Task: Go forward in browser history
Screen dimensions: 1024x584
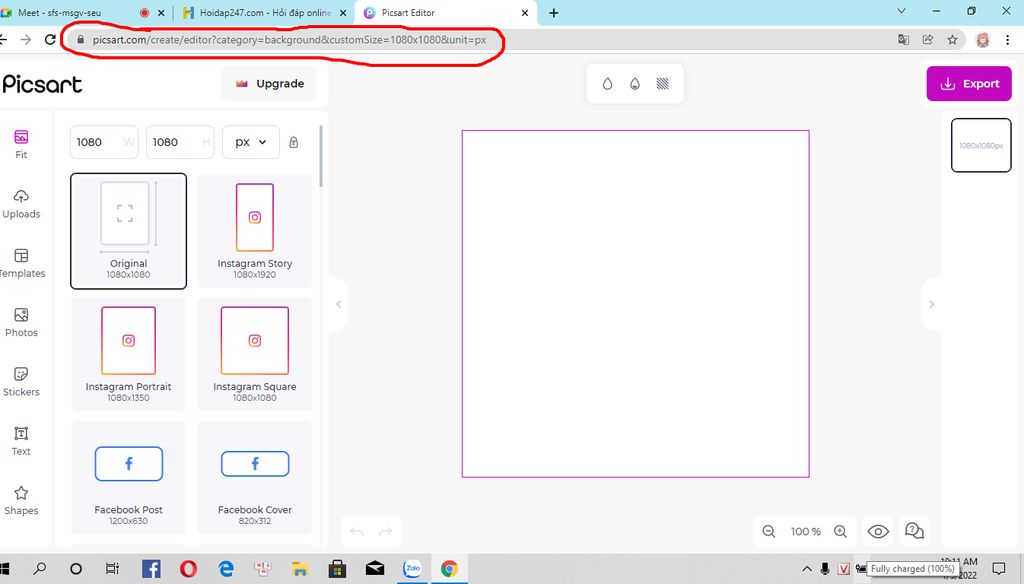Action: point(25,40)
